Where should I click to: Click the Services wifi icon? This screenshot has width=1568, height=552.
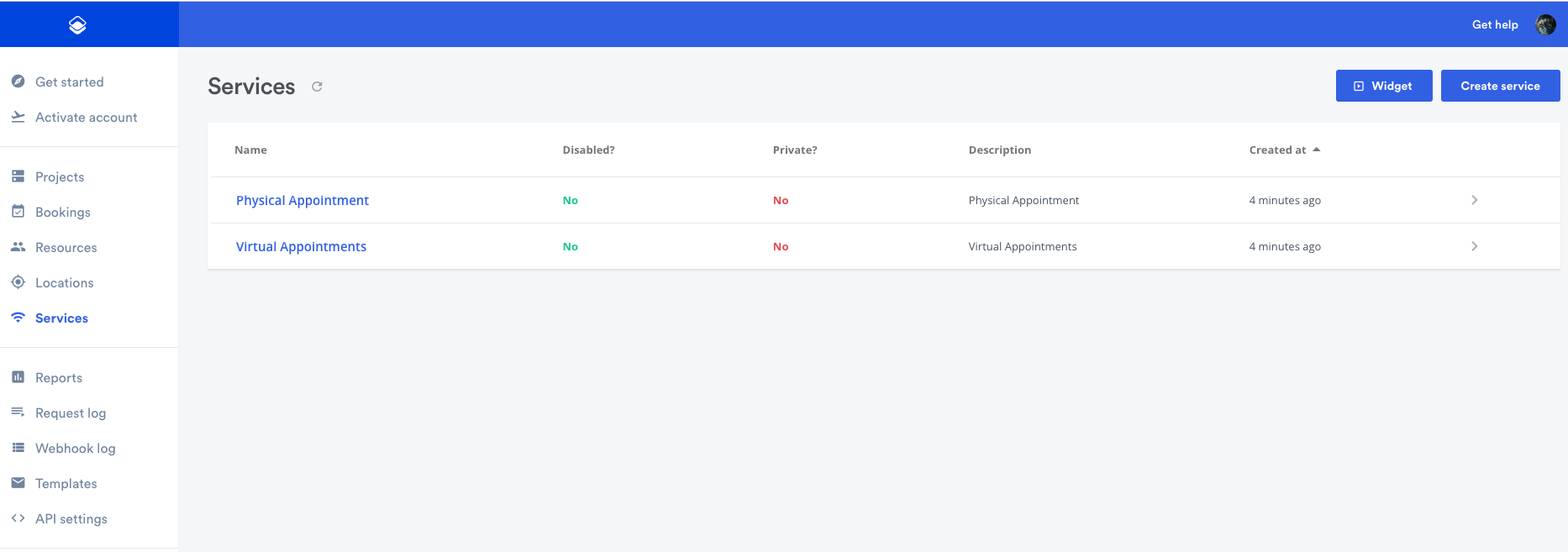tap(18, 318)
